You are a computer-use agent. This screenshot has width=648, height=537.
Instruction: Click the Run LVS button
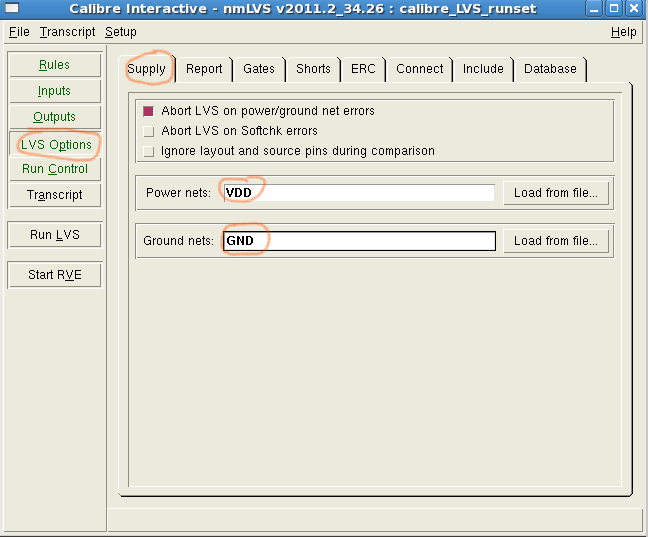tap(54, 235)
